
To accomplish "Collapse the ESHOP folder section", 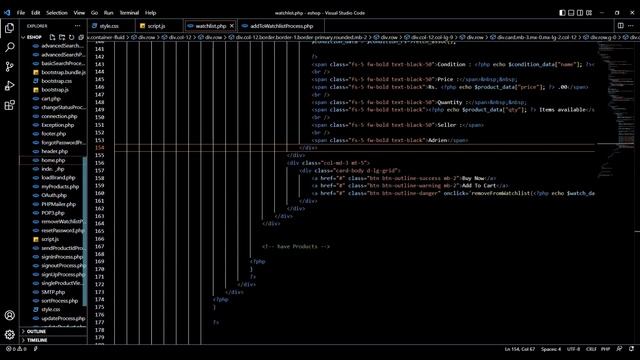I will click(x=34, y=37).
